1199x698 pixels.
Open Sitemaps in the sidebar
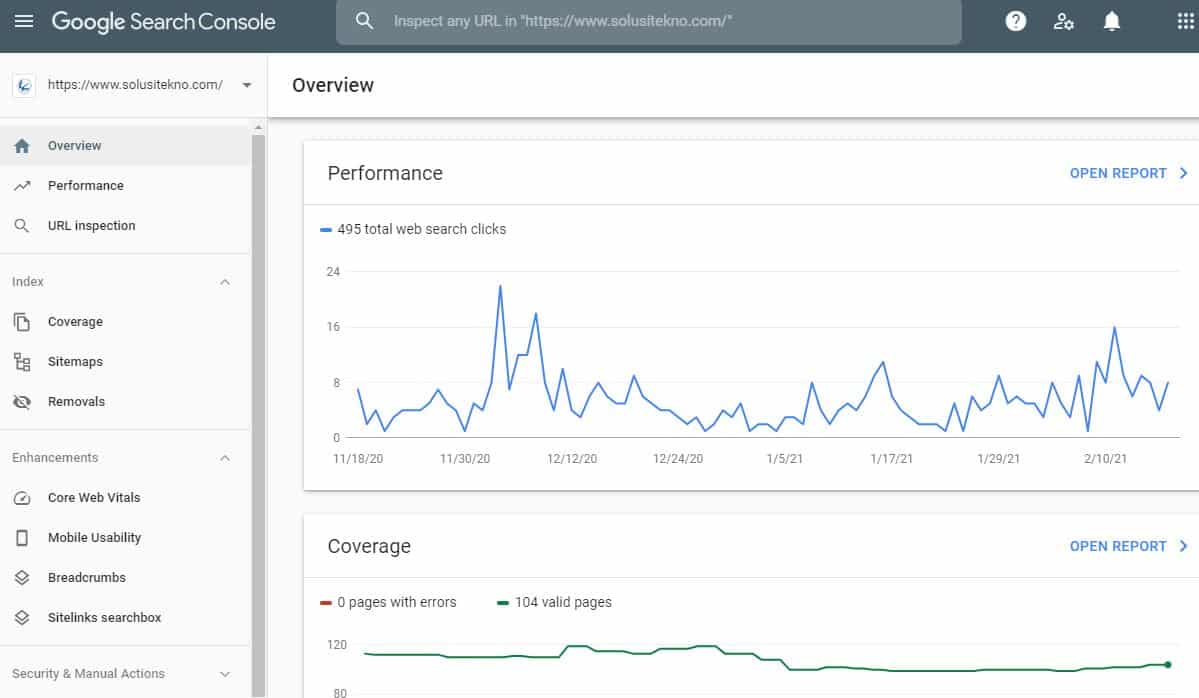(x=125, y=362)
